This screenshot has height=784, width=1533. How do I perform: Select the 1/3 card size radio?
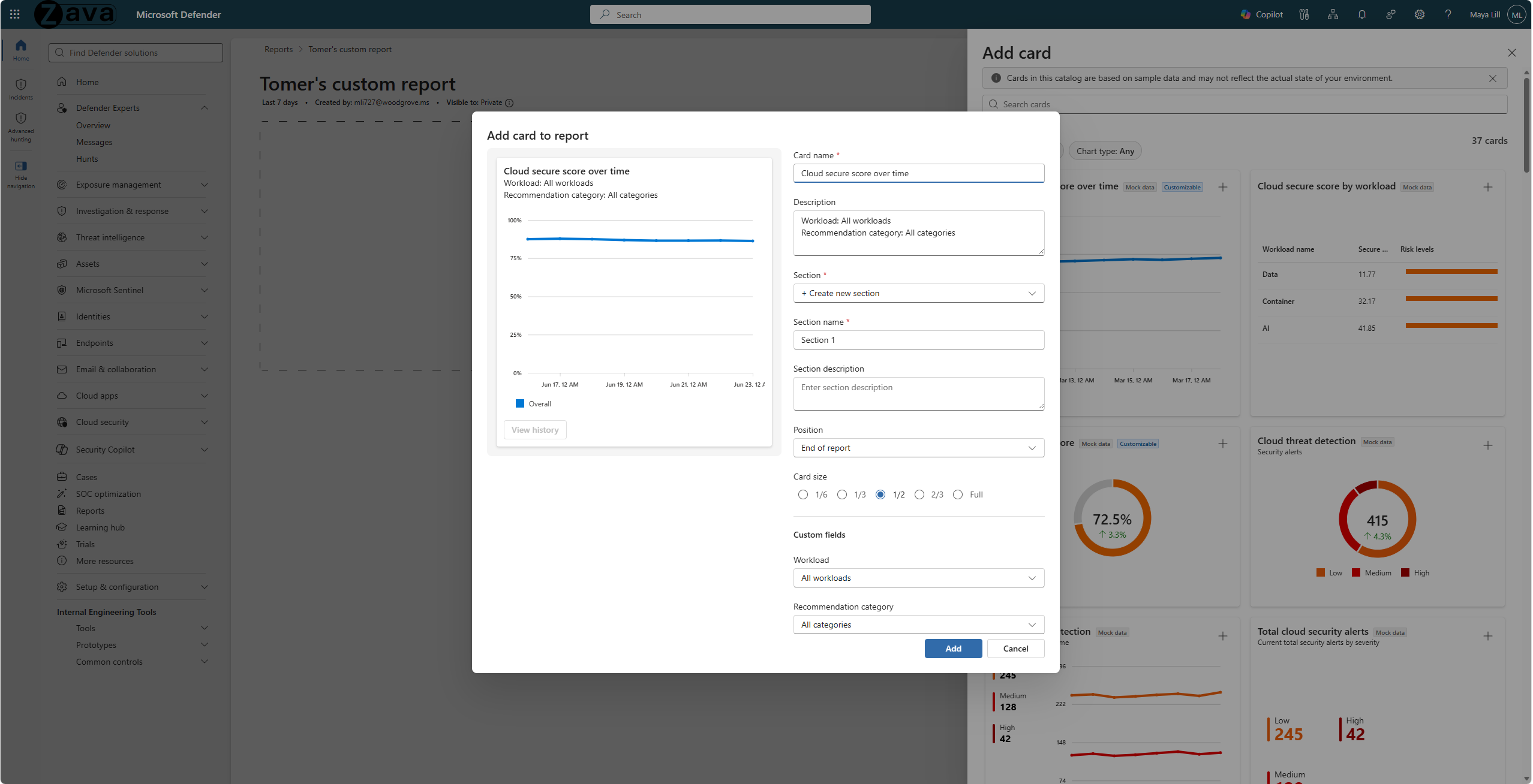click(842, 494)
